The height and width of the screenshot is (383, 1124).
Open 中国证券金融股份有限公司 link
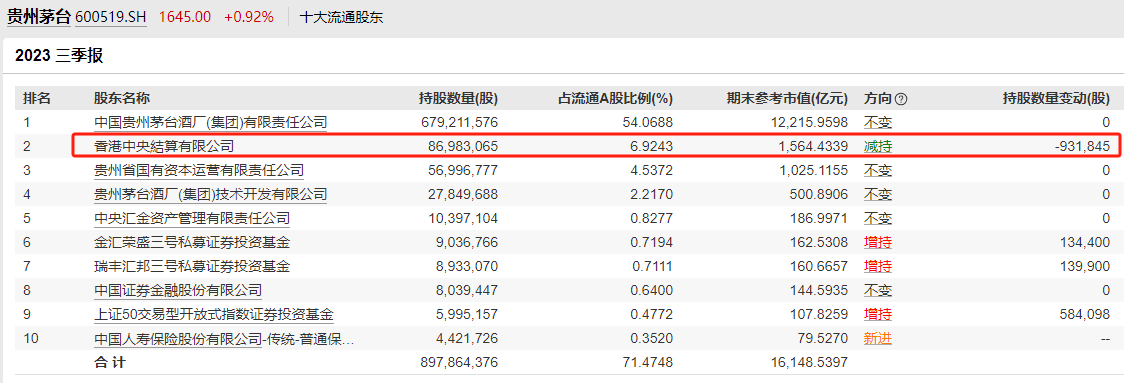(x=178, y=290)
